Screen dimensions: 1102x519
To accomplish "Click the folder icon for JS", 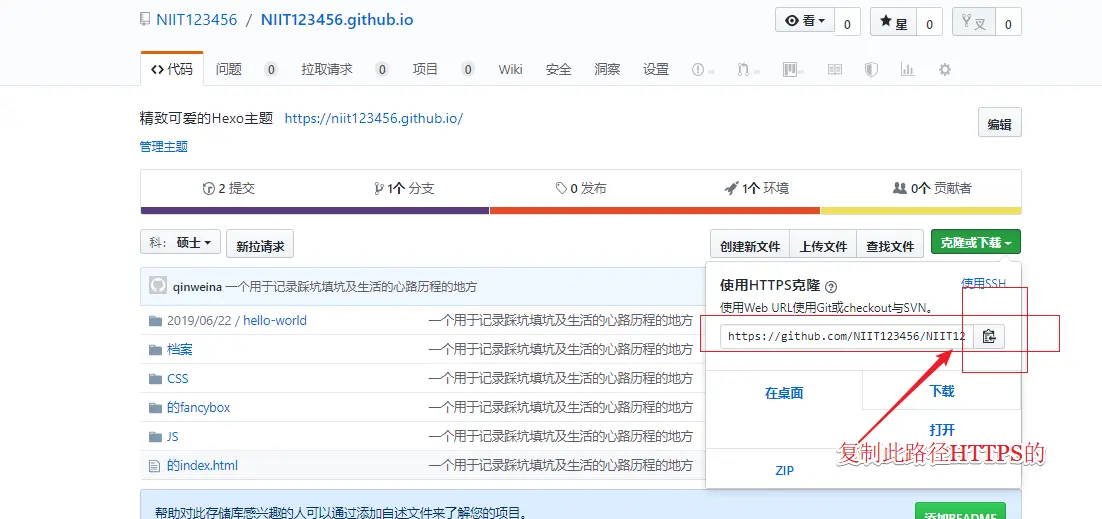I will tap(155, 437).
